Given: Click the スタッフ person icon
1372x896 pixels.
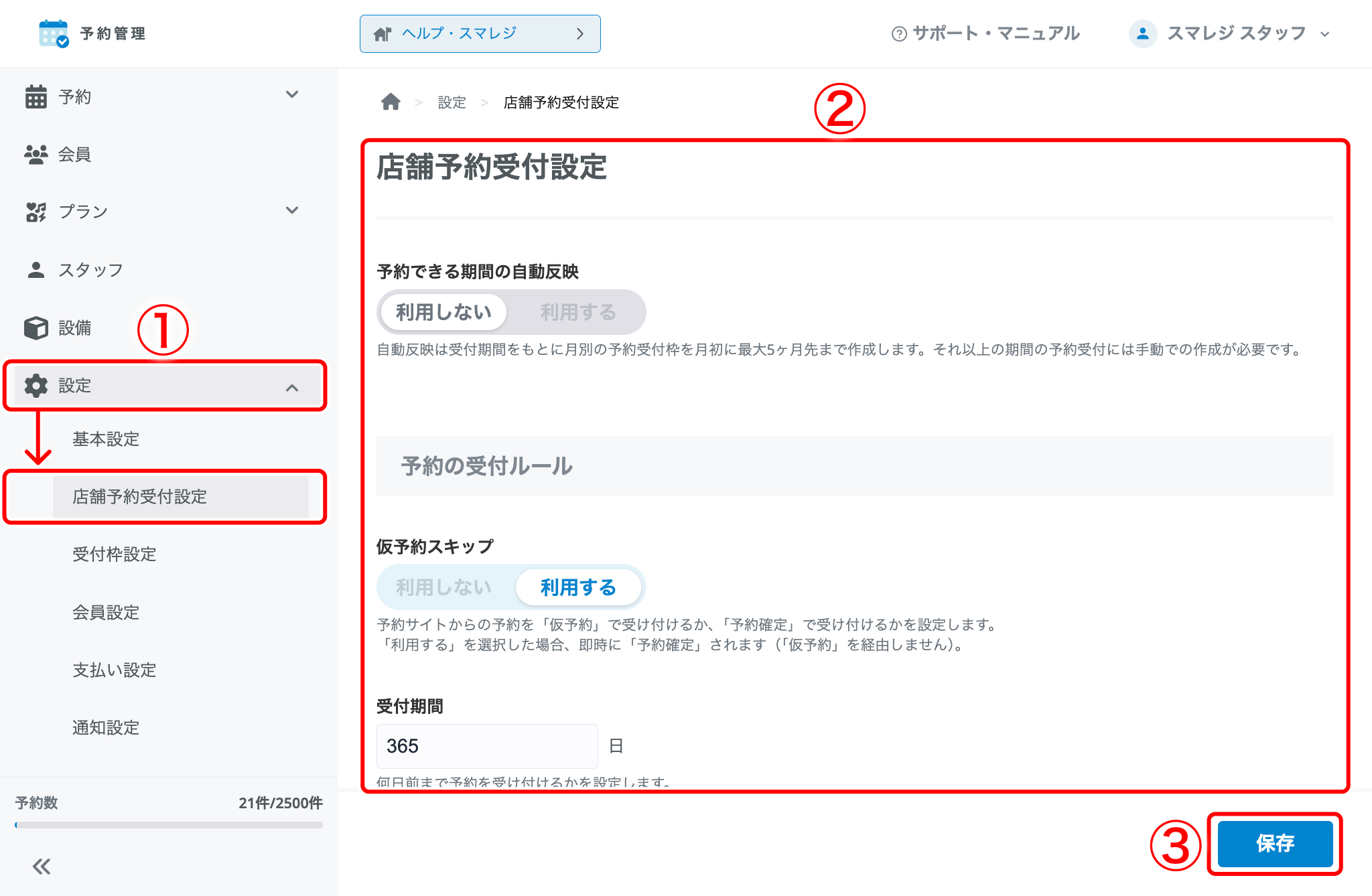Looking at the screenshot, I should [x=36, y=270].
